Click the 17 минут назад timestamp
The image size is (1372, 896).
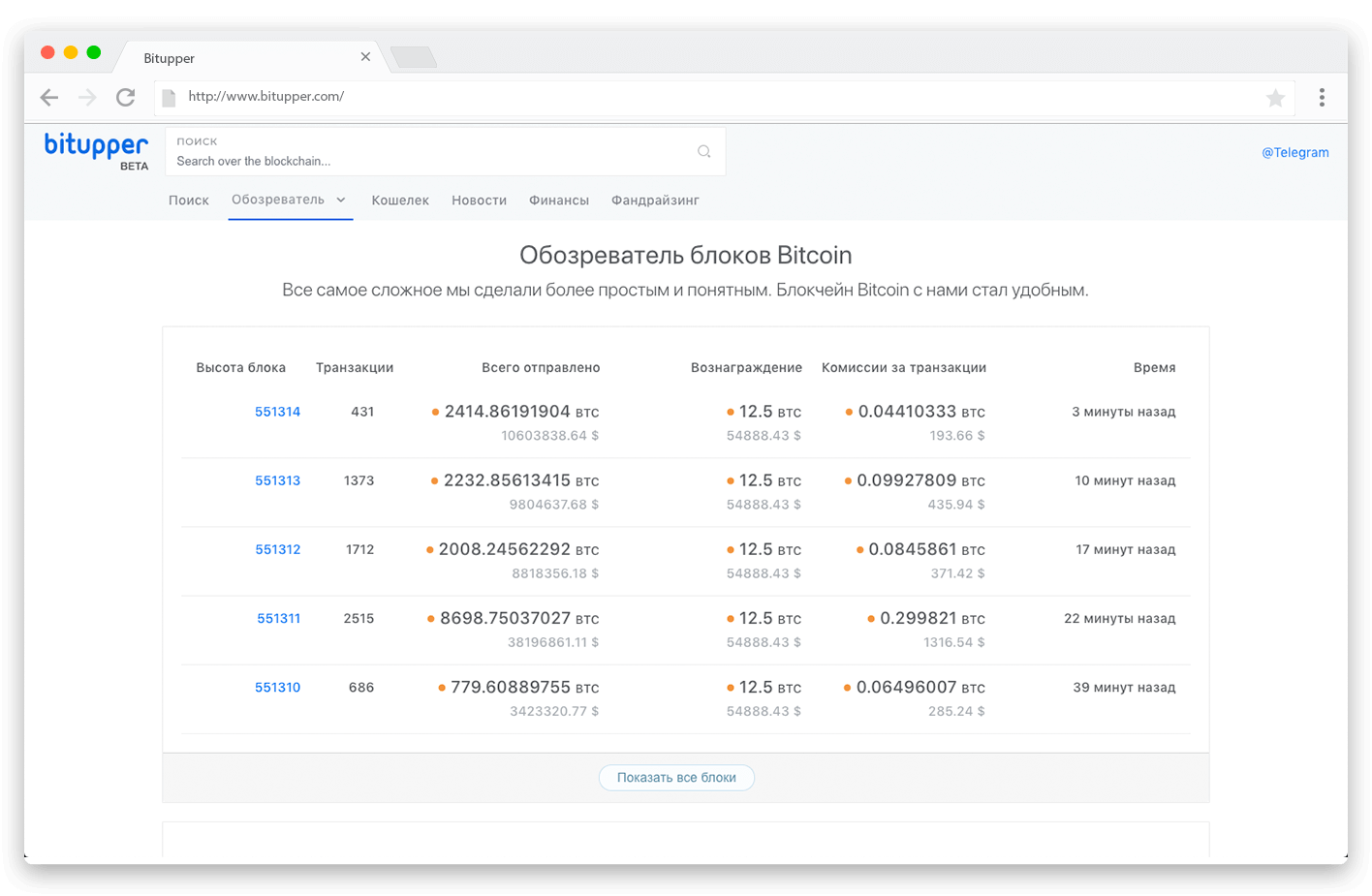(1126, 549)
